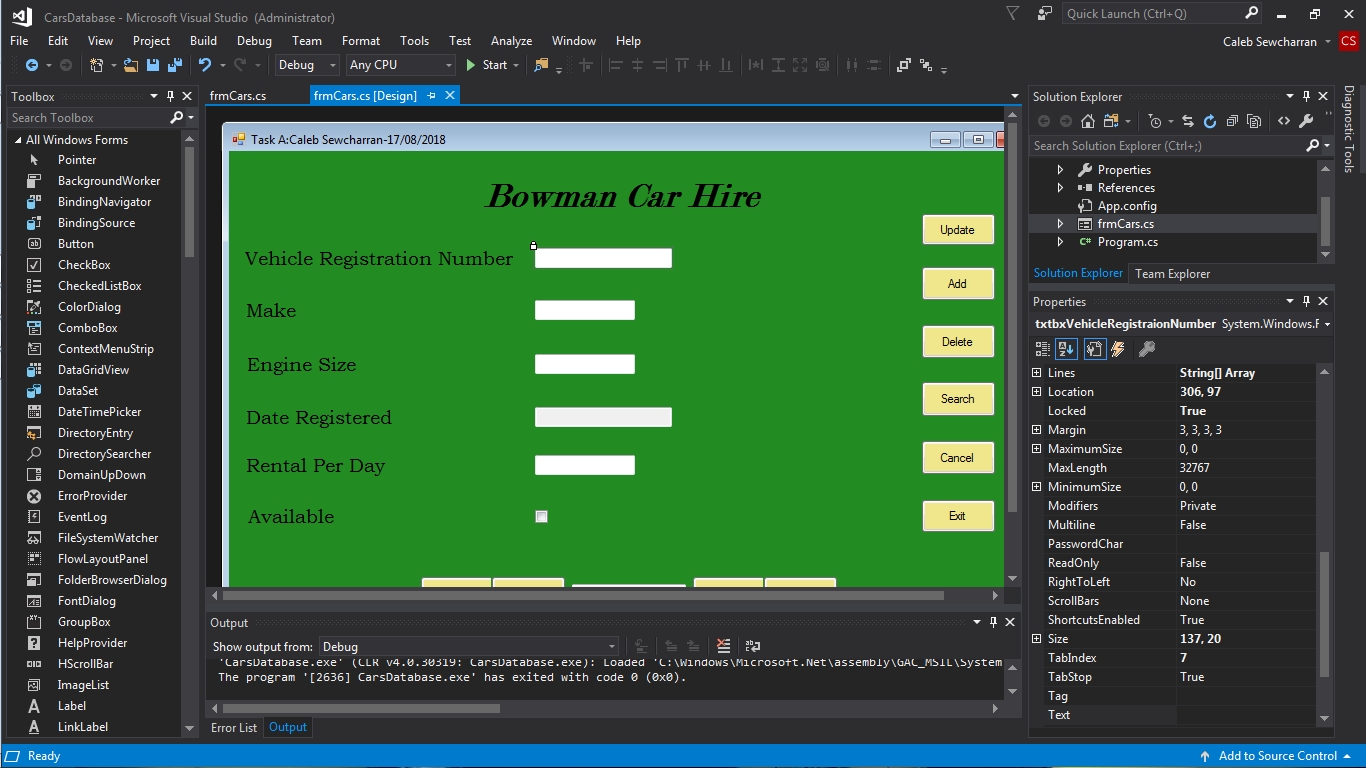Click the Delete button on form
Viewport: 1366px width, 768px height.
(958, 342)
